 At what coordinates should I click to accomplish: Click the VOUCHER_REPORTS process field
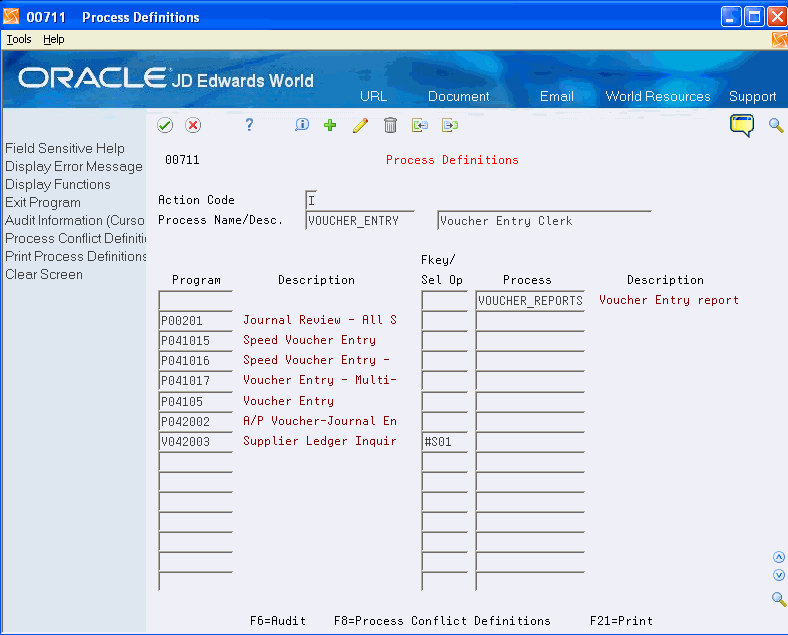[530, 300]
